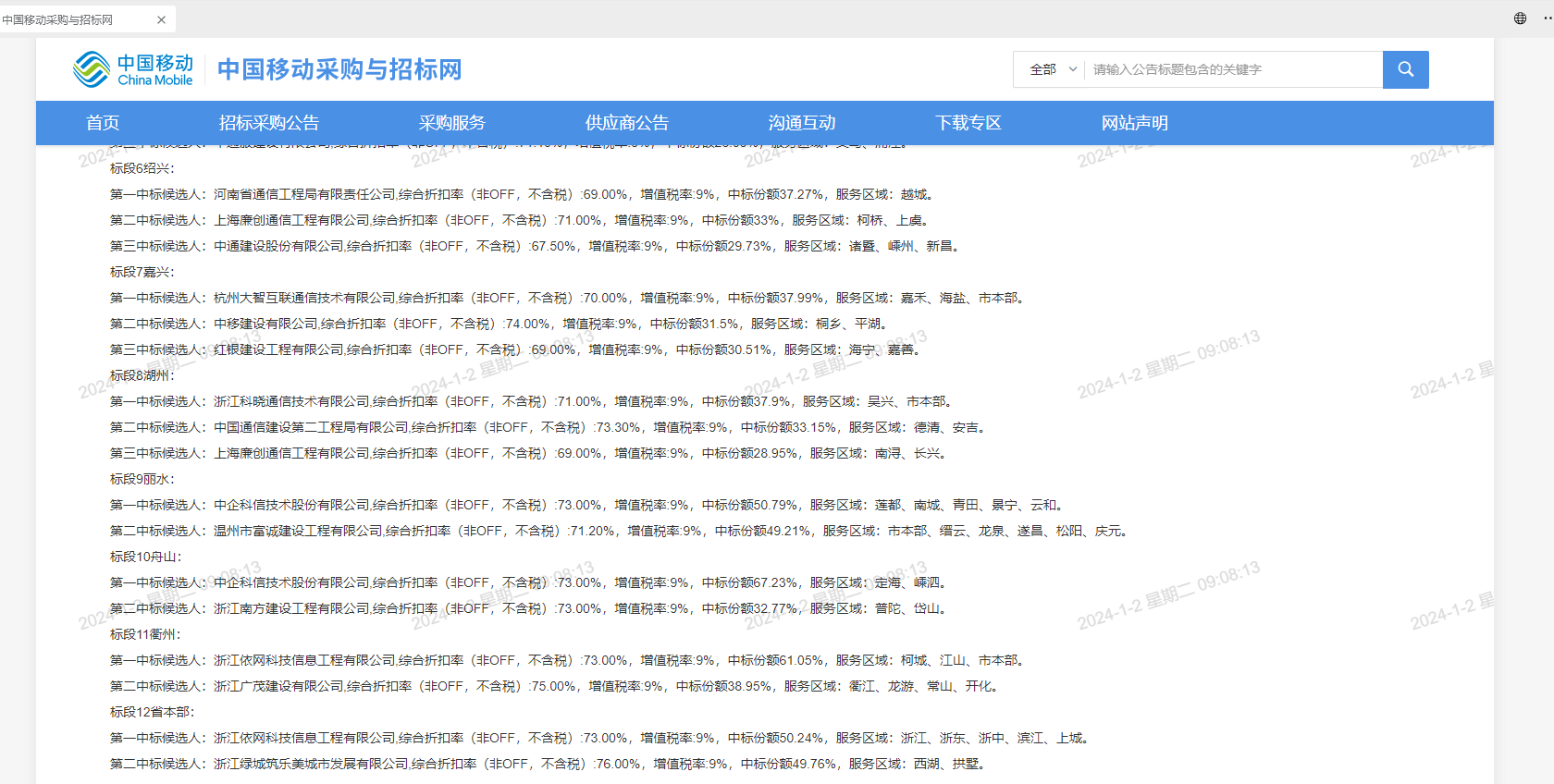Image resolution: width=1554 pixels, height=784 pixels.
Task: Open the 下载专区 menu item
Action: [x=968, y=123]
